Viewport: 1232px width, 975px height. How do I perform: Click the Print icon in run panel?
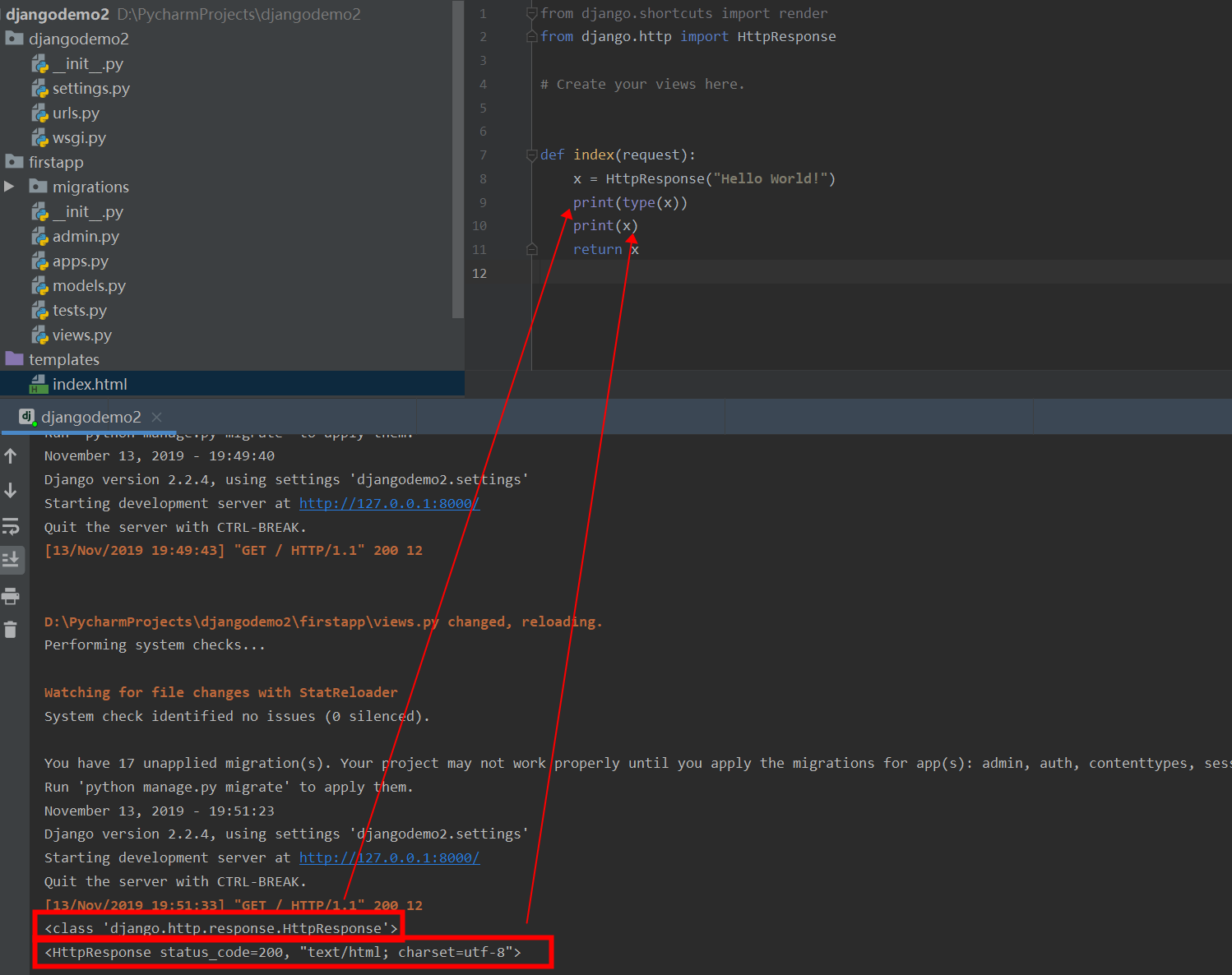(x=11, y=596)
